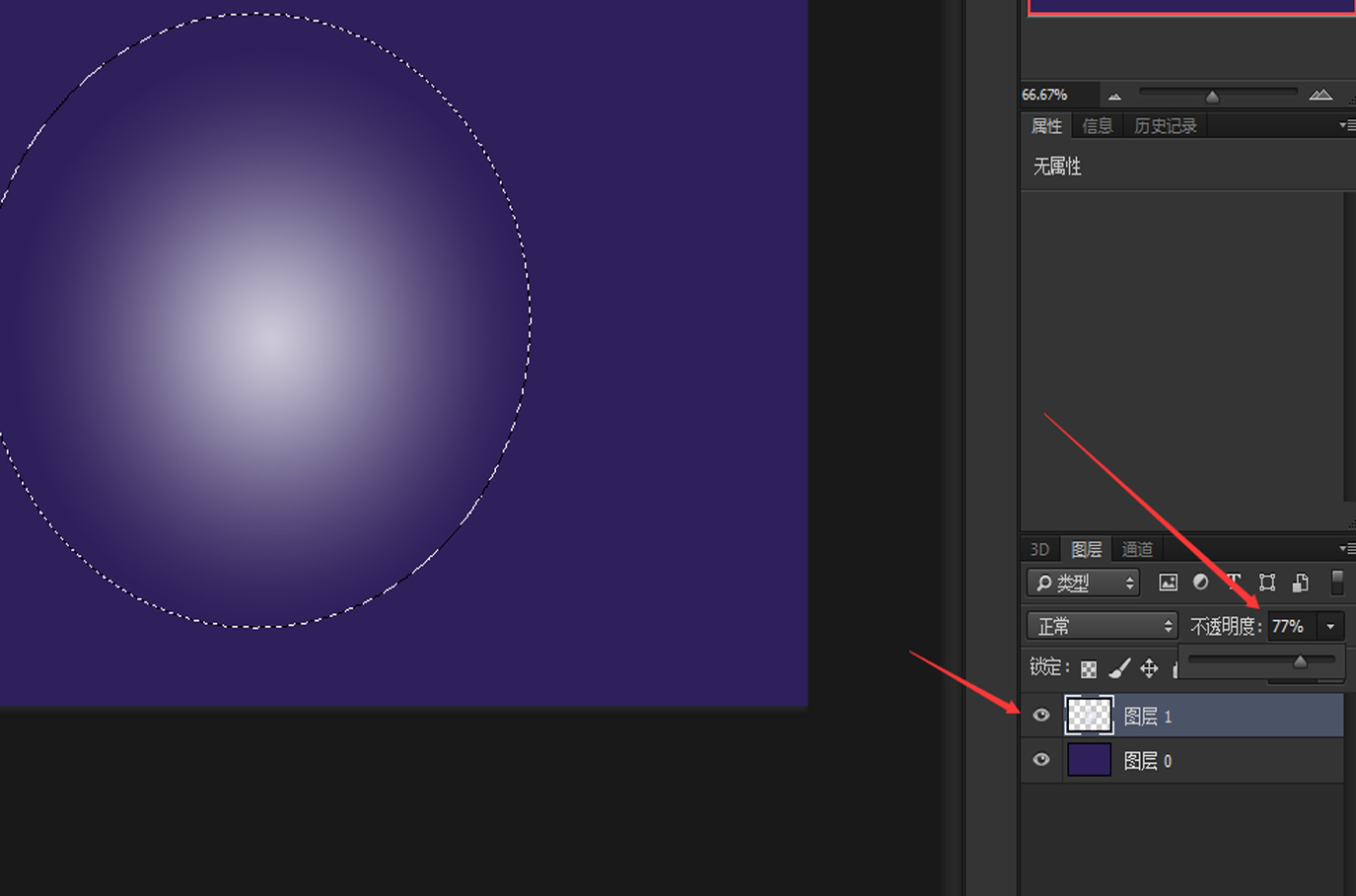Switch to the 通道 tab
Screen dimensions: 1356x896
tap(1137, 549)
